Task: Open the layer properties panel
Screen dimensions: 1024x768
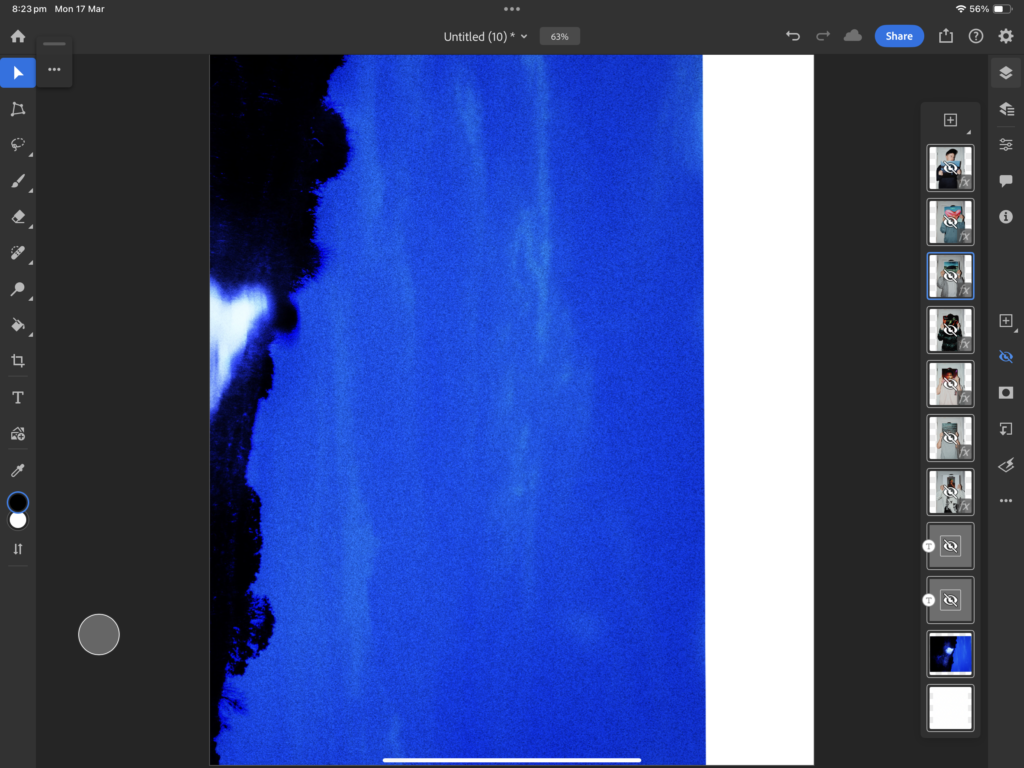Action: tap(1006, 145)
